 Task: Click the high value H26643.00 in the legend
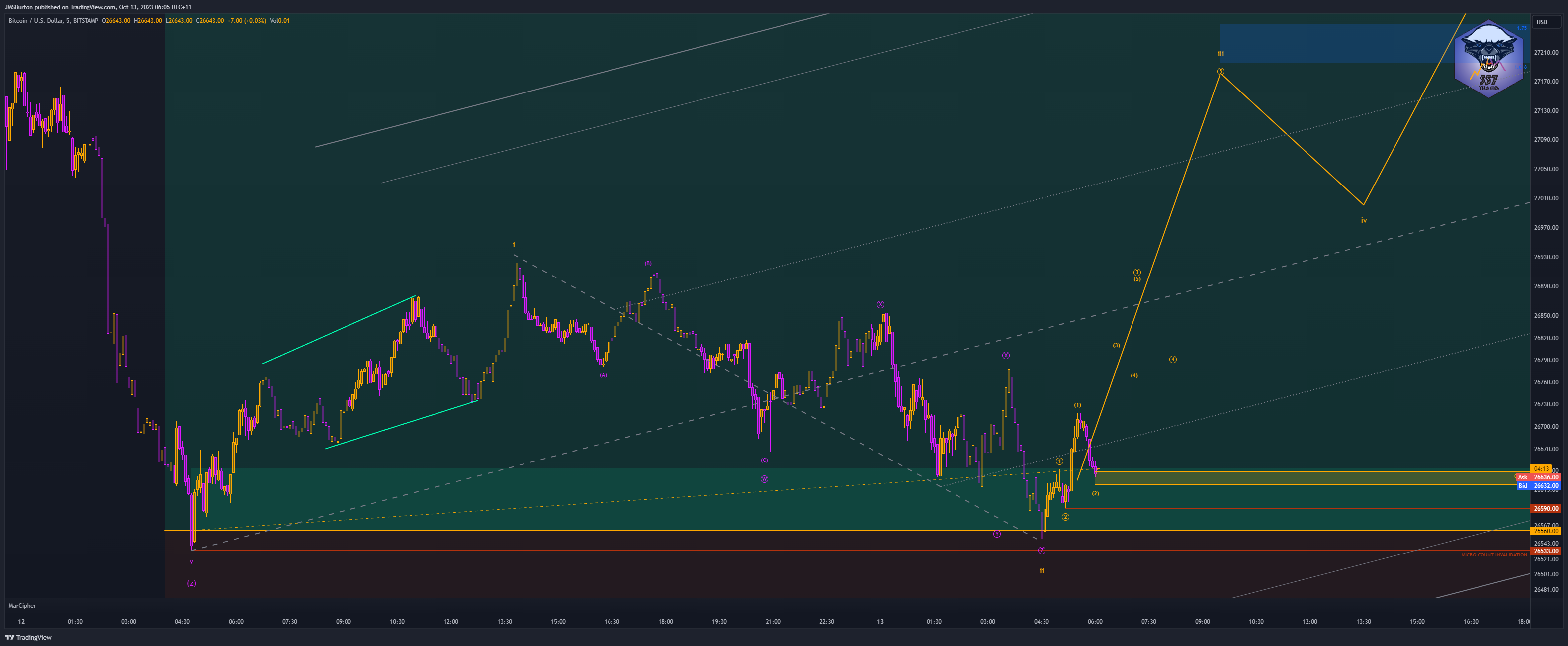point(148,21)
